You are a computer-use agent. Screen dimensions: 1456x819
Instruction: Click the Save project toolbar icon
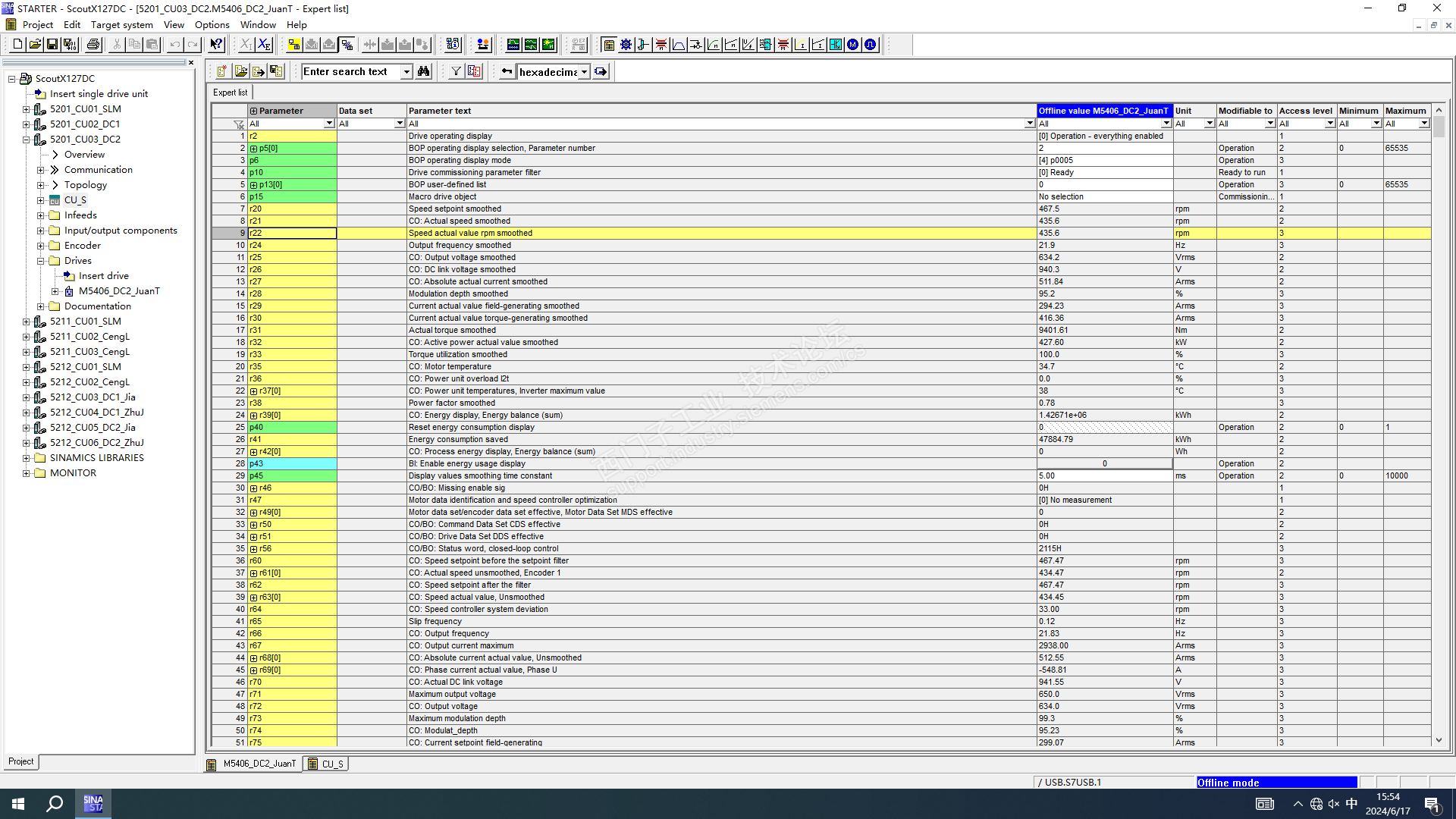coord(52,45)
